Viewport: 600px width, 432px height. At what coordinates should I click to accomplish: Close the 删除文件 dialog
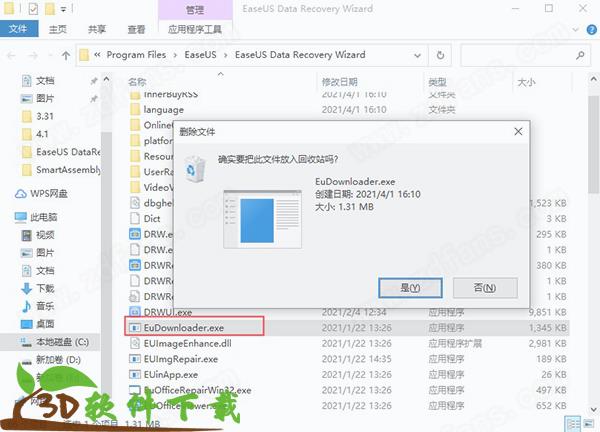(x=518, y=132)
